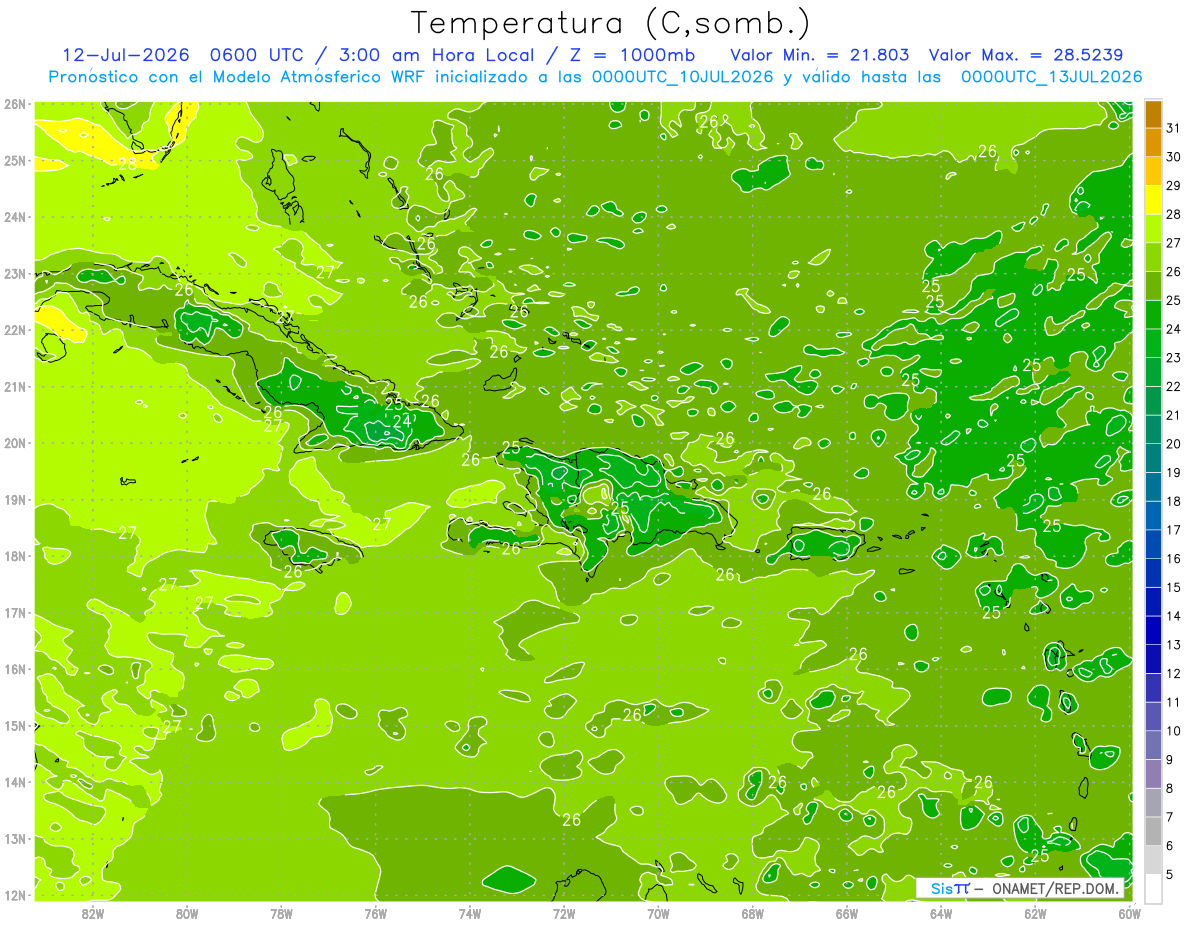
Task: Click the "0000UTC_13JUL2026" valid-until timestamp
Action: (x=1051, y=76)
